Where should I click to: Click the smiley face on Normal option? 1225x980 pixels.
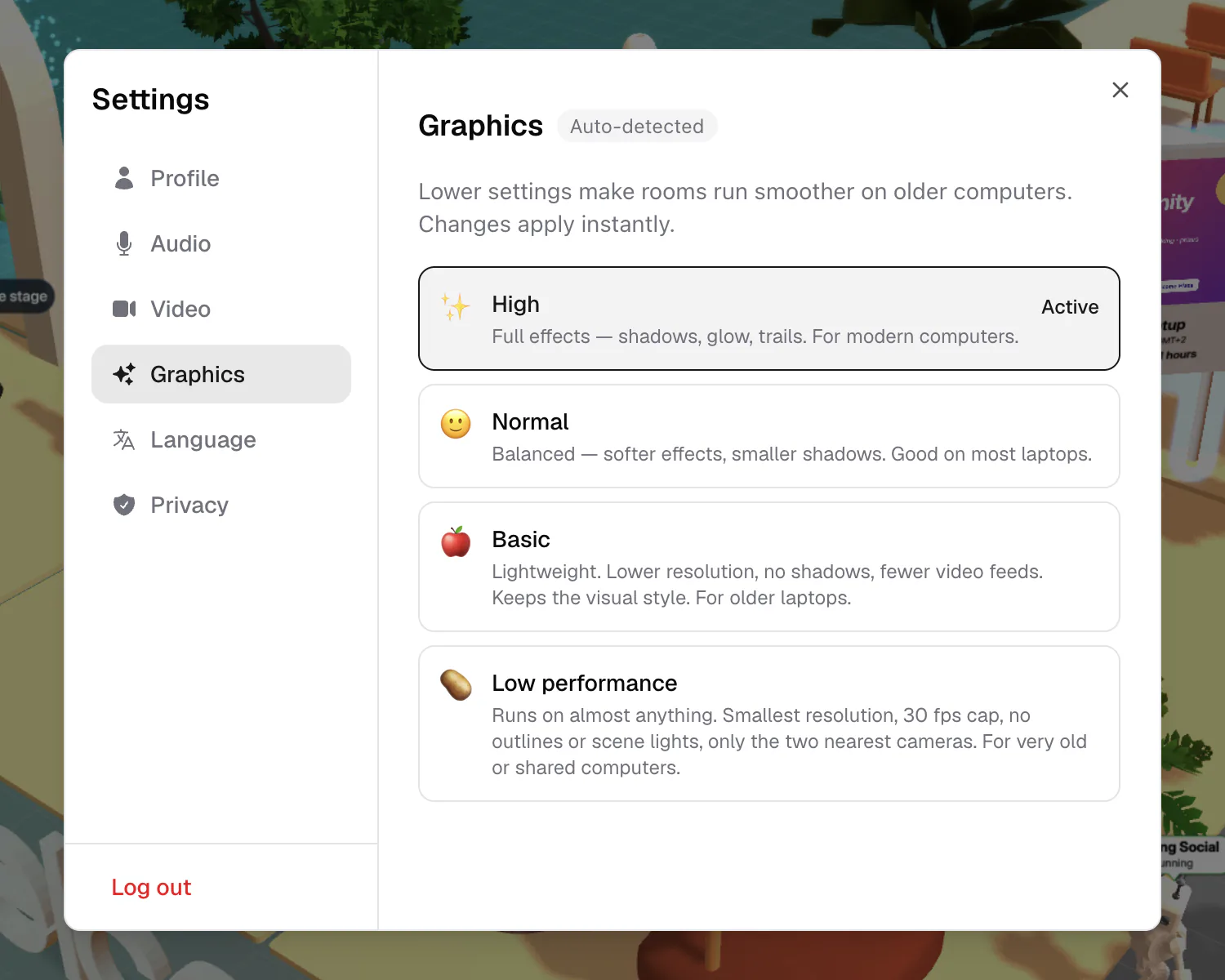pyautogui.click(x=456, y=424)
